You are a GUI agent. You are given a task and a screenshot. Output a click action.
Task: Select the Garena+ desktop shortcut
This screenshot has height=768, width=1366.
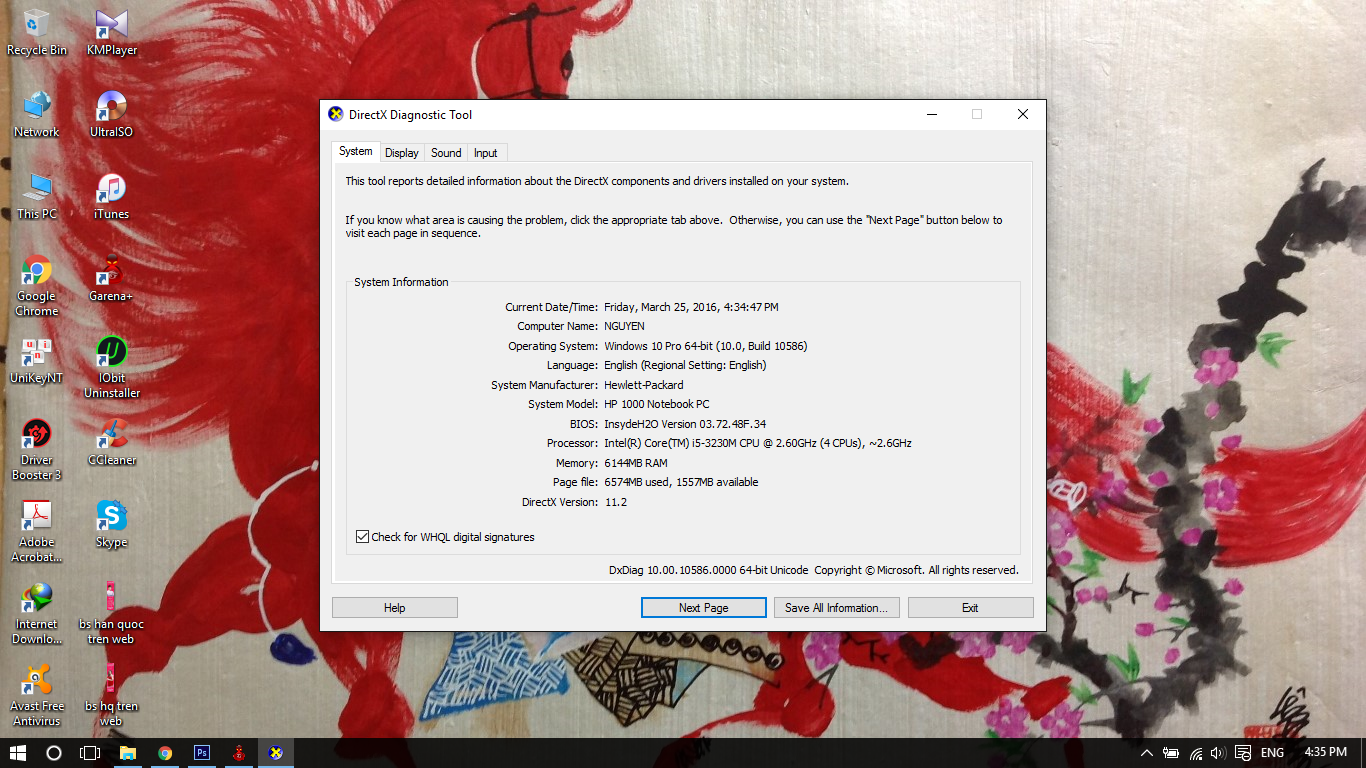(x=111, y=278)
